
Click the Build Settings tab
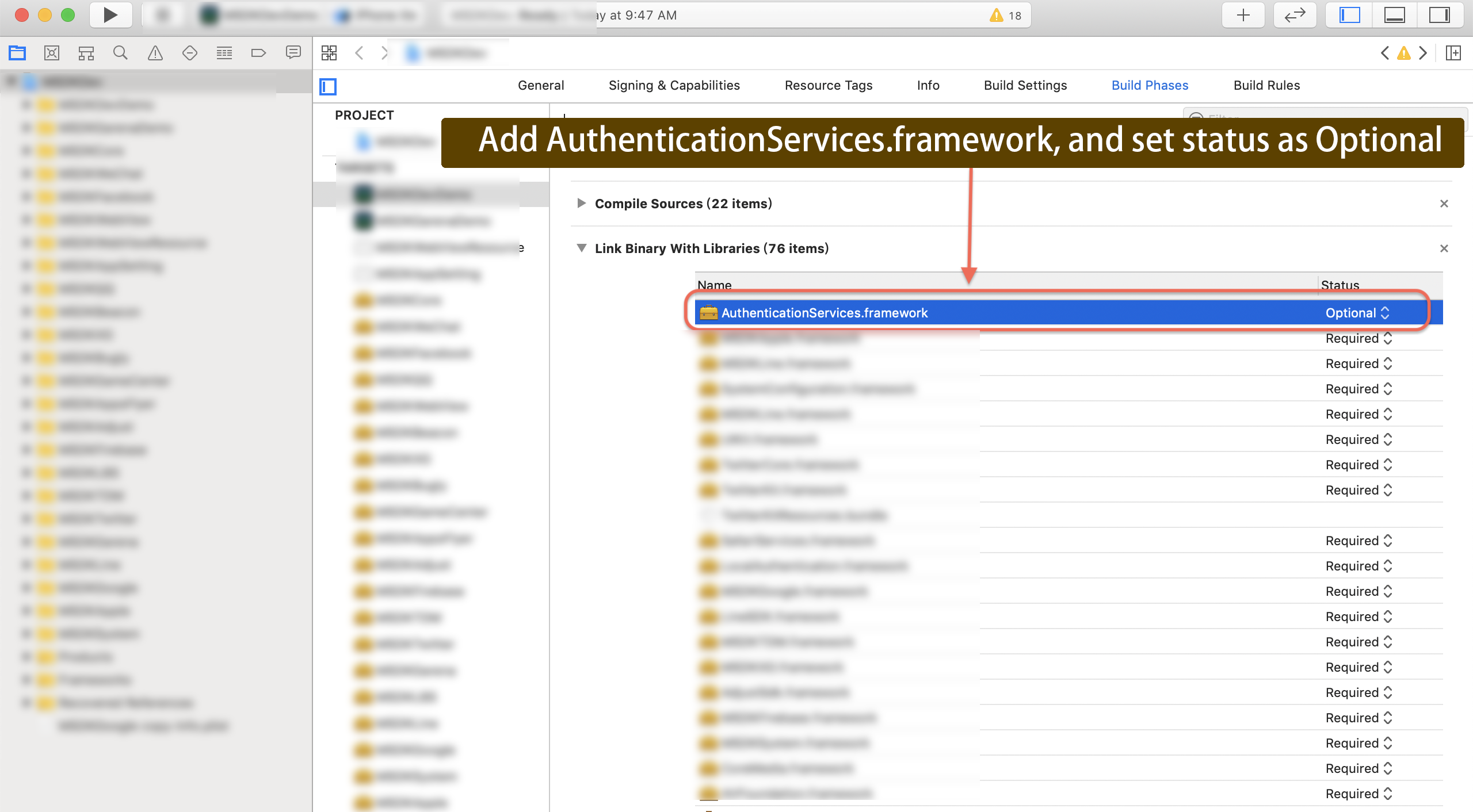(x=1025, y=85)
